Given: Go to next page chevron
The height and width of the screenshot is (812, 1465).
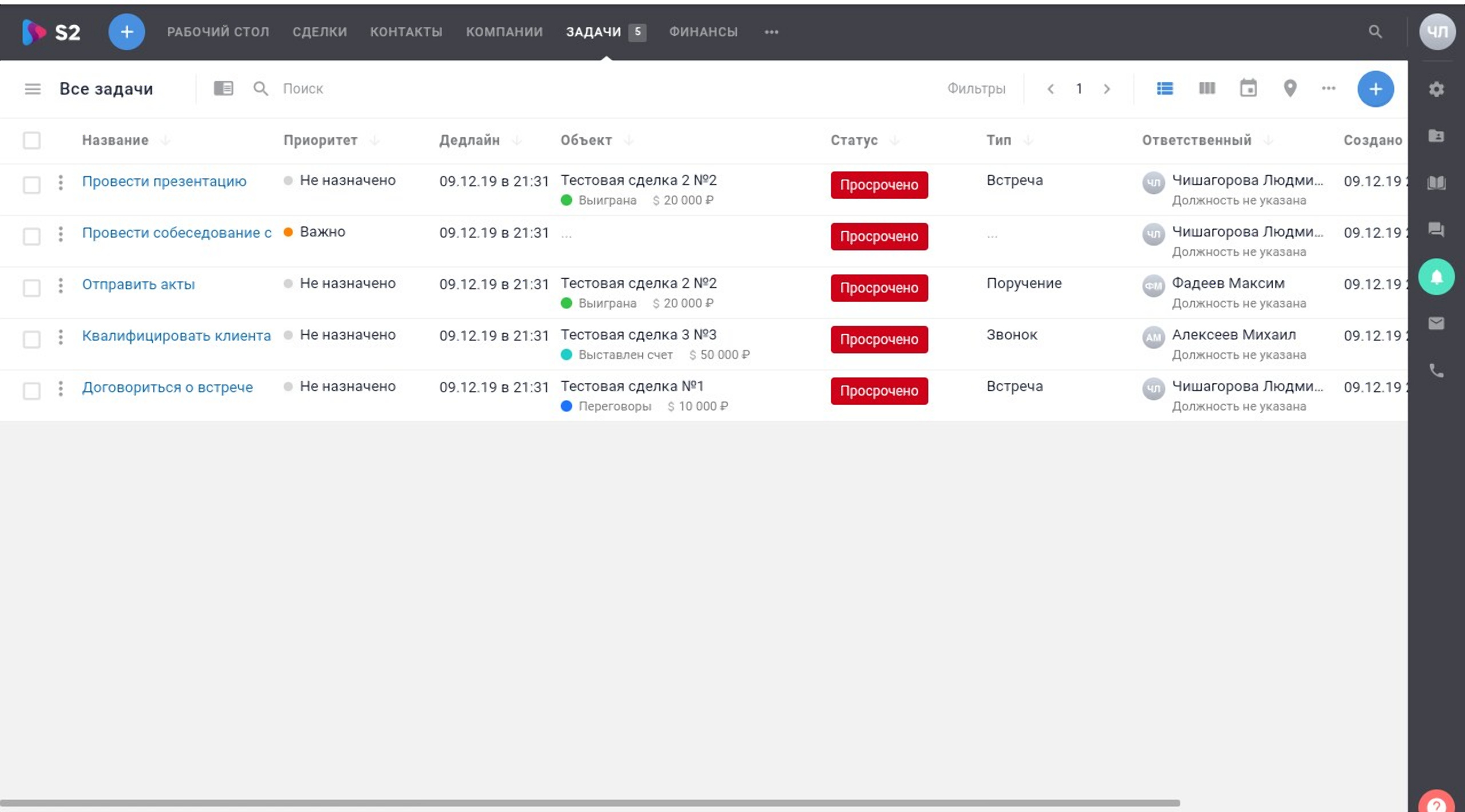Looking at the screenshot, I should [x=1107, y=89].
